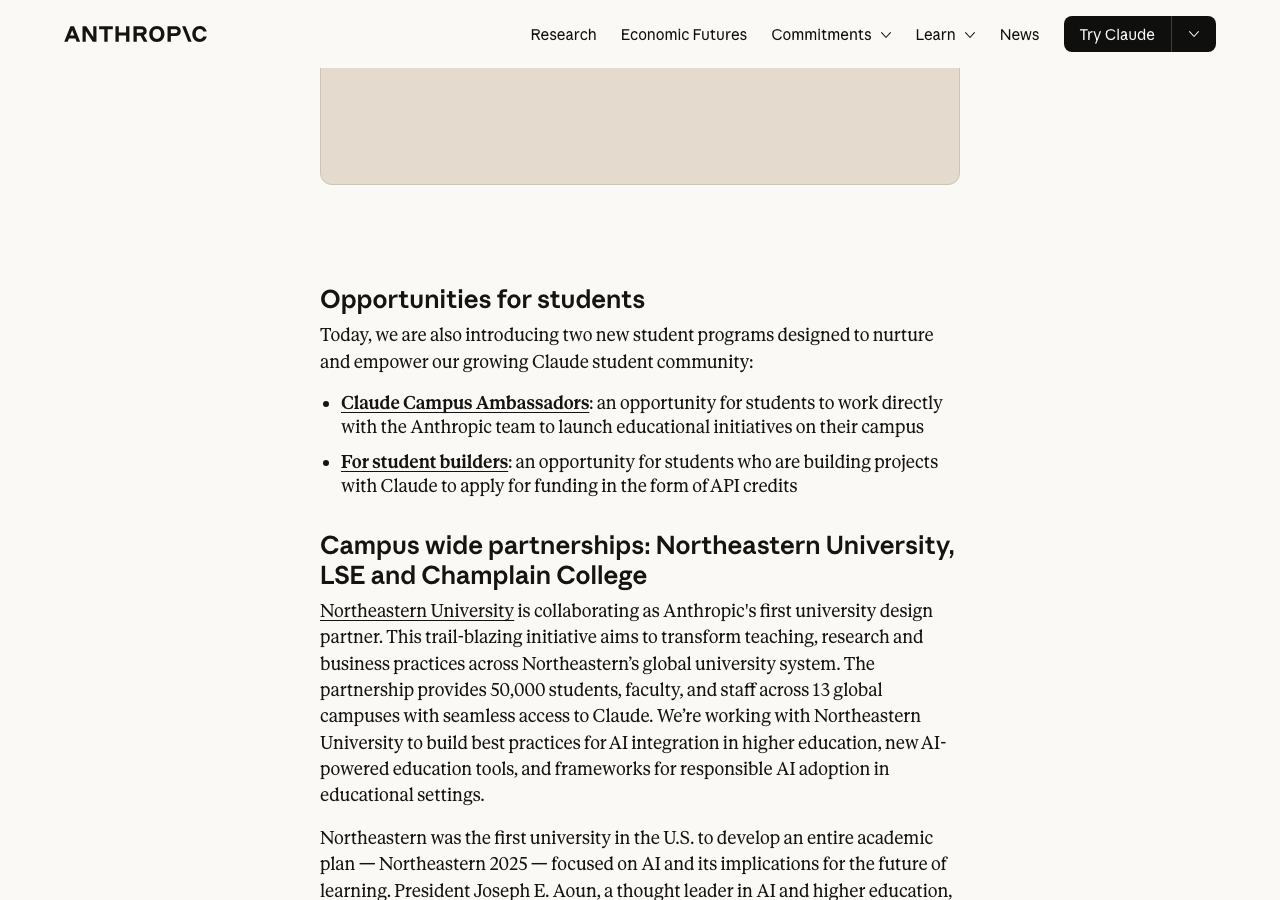The image size is (1280, 900).
Task: Open the Try Claude dropdown arrow
Action: [x=1194, y=34]
